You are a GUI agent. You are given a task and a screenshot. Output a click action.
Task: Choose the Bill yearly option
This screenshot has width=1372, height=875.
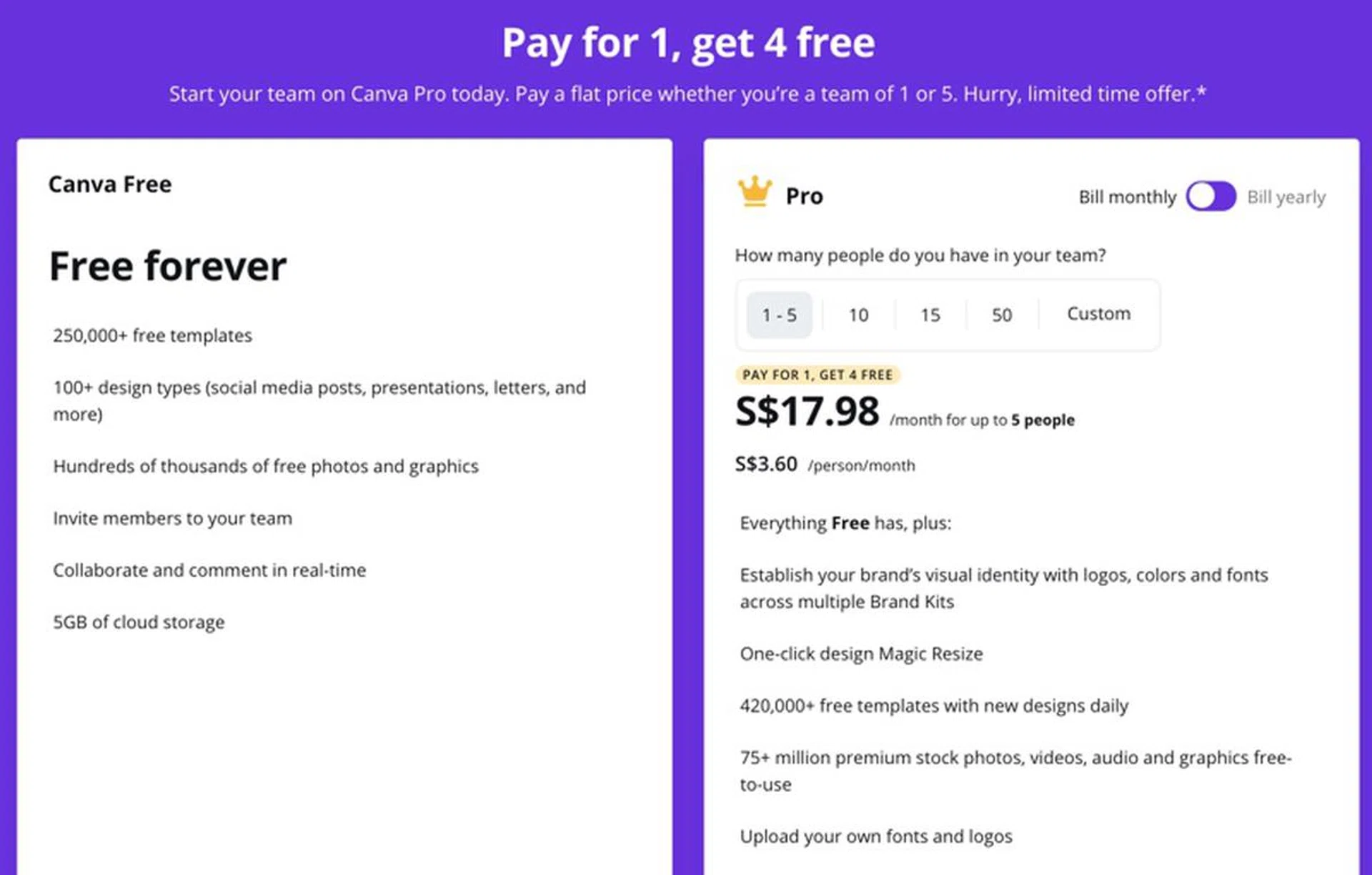1286,197
